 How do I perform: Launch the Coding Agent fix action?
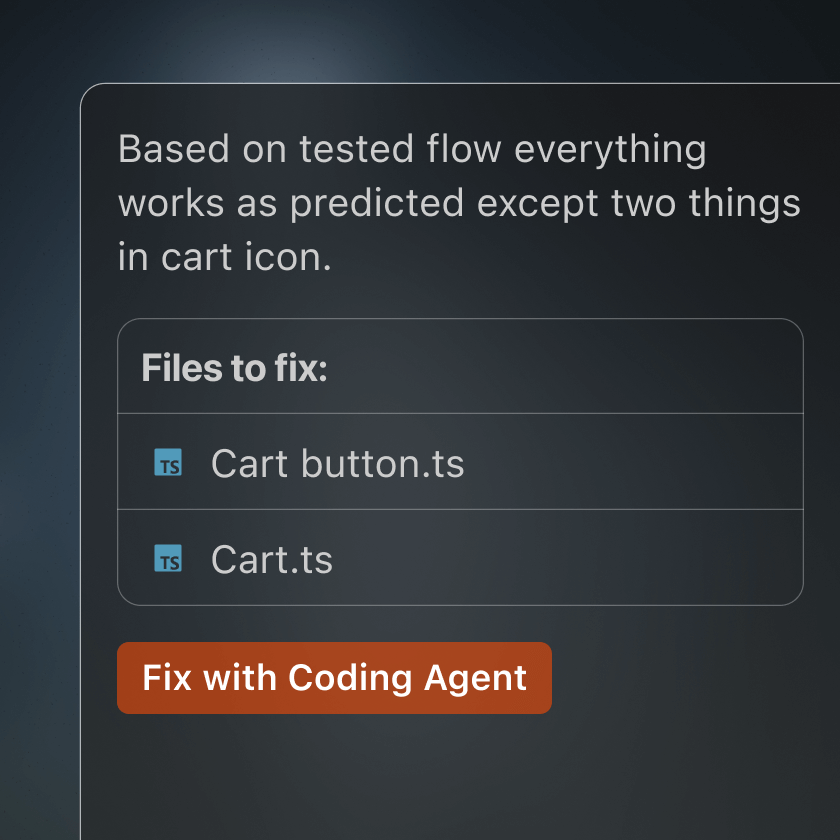(334, 678)
